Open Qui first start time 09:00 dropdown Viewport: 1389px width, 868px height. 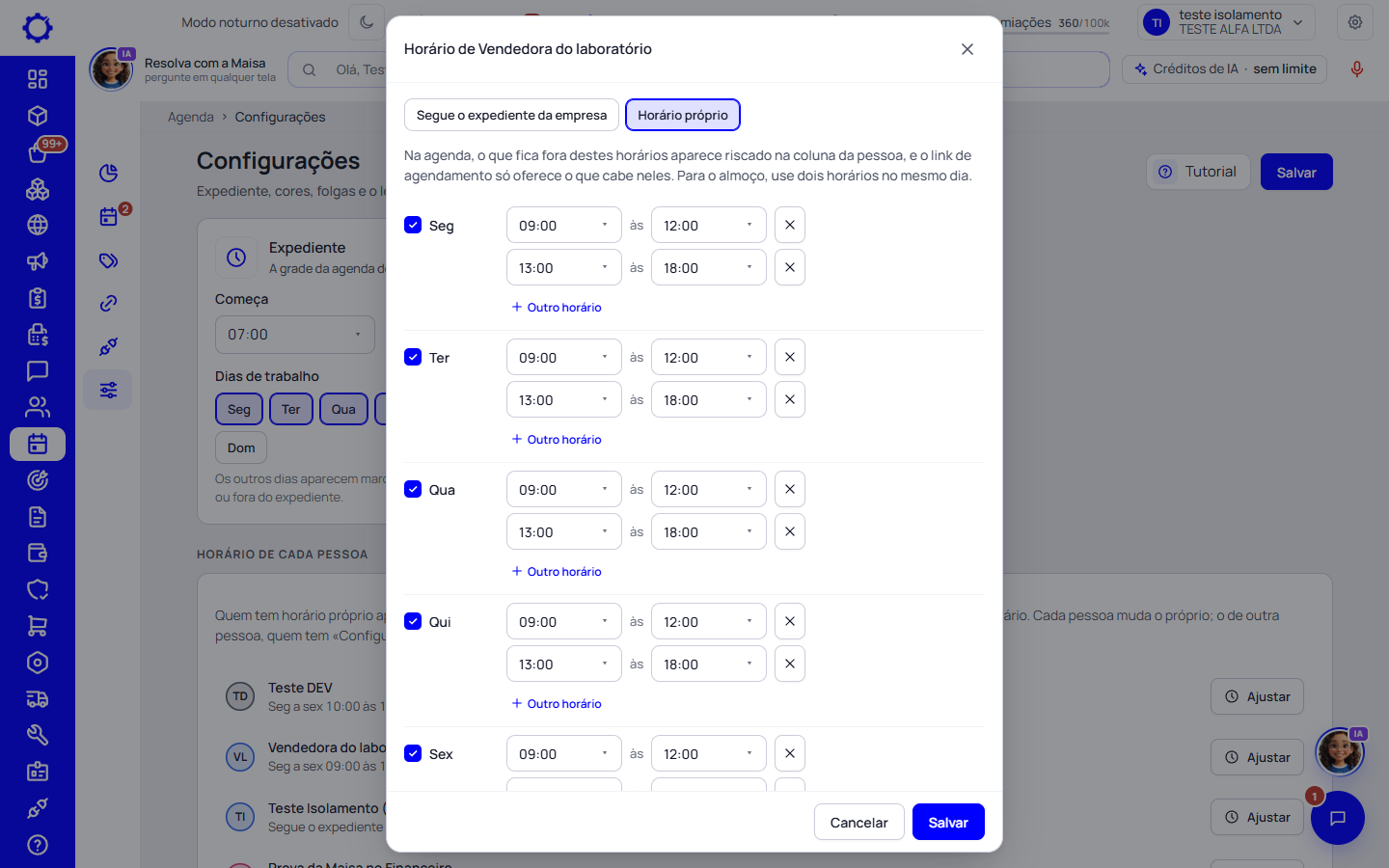pos(564,621)
